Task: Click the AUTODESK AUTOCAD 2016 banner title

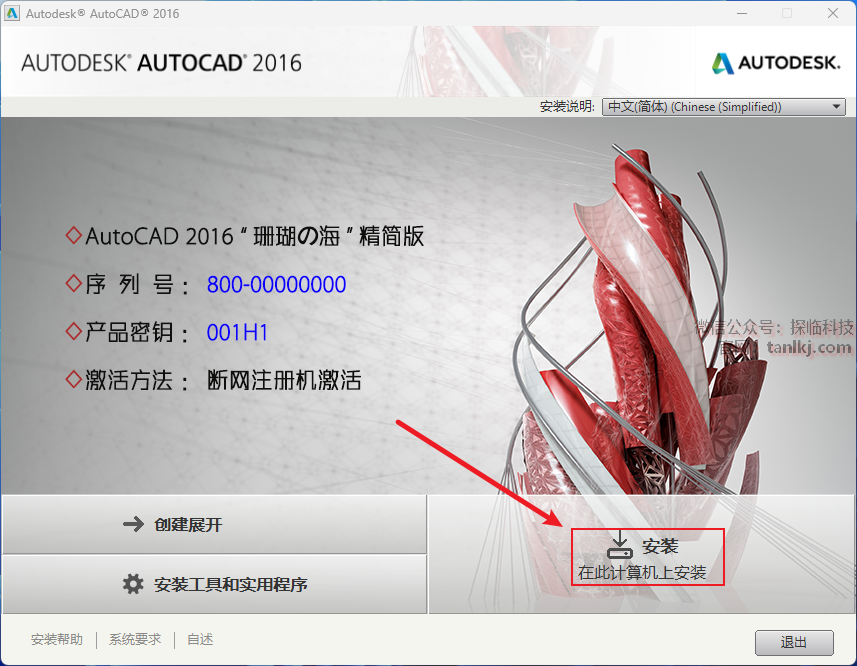Action: (x=162, y=63)
